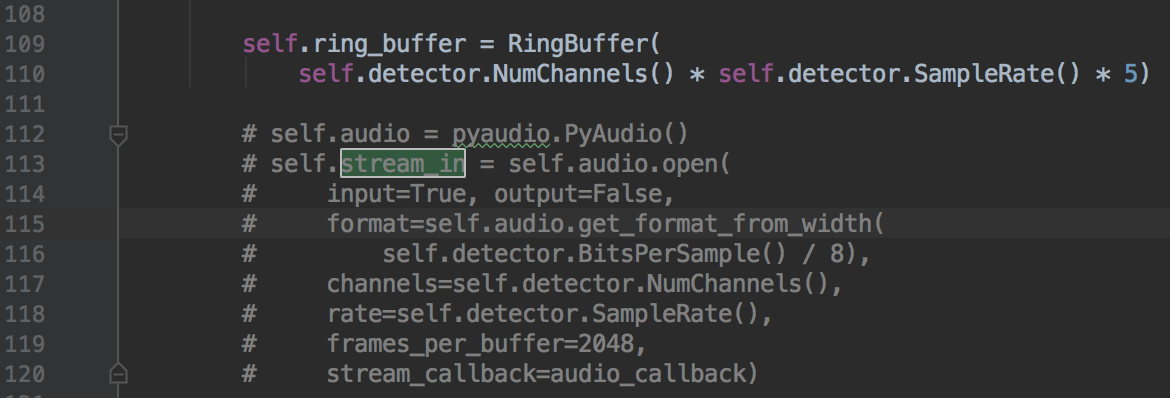Click line number 109 in the gutter
1170x398 pixels.
pyautogui.click(x=25, y=44)
